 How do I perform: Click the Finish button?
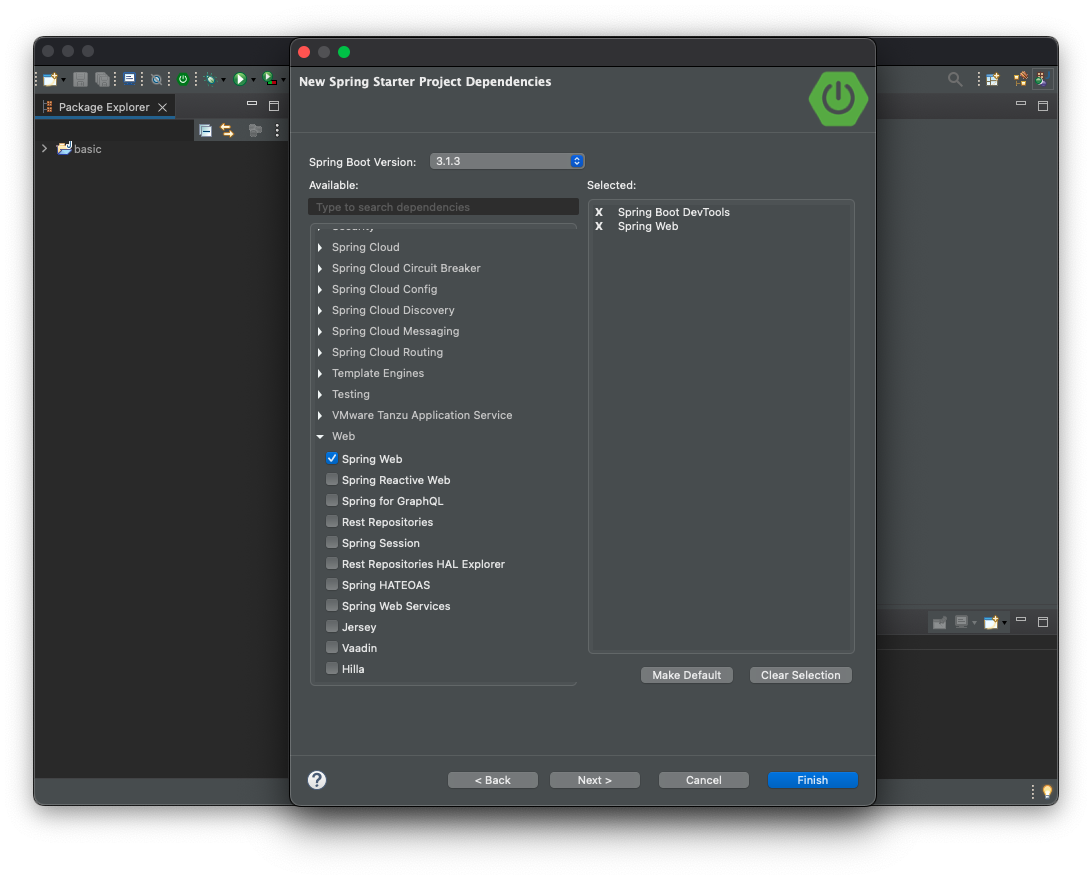813,780
